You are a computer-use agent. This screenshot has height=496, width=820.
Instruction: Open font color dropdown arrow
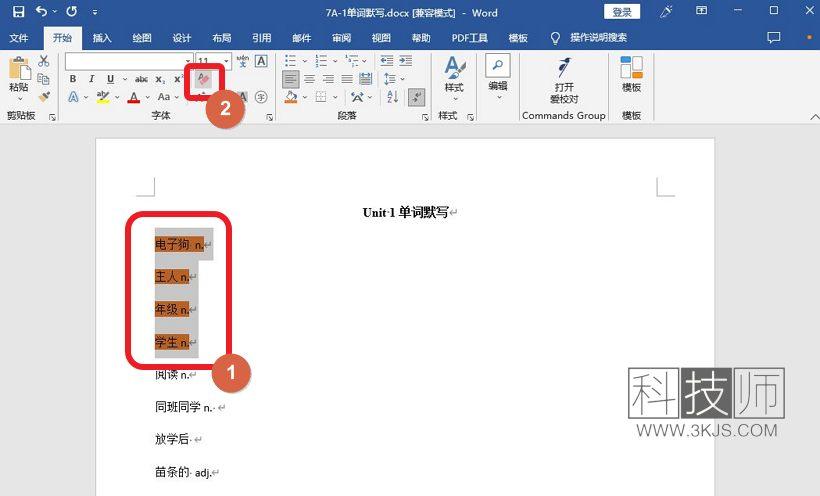pos(148,97)
